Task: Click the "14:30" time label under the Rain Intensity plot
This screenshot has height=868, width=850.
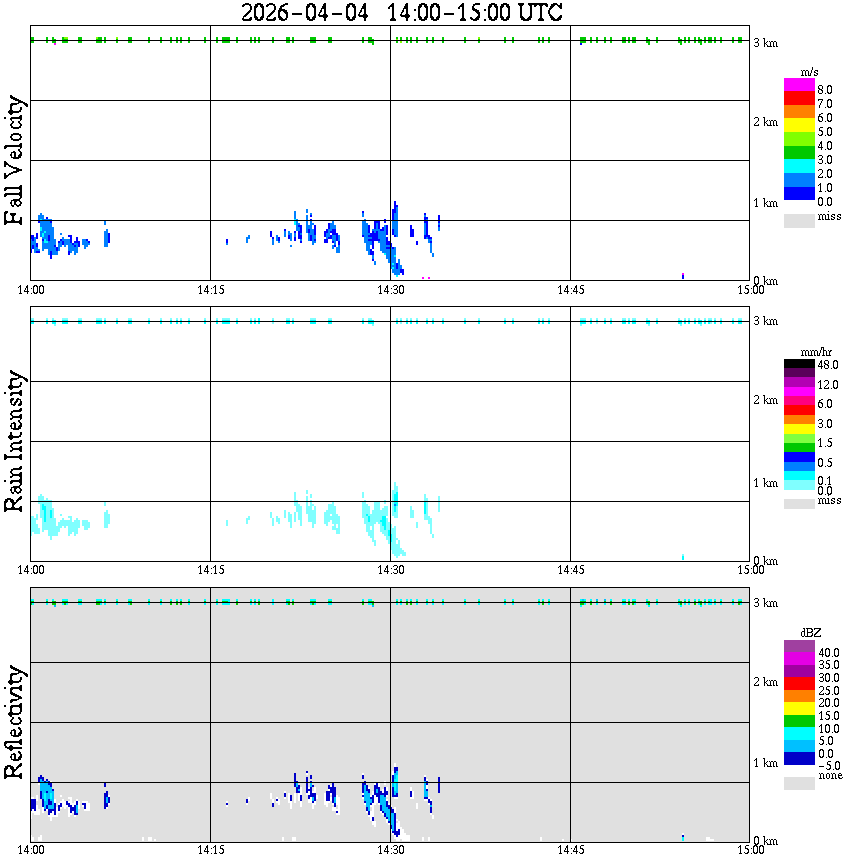Action: [390, 570]
